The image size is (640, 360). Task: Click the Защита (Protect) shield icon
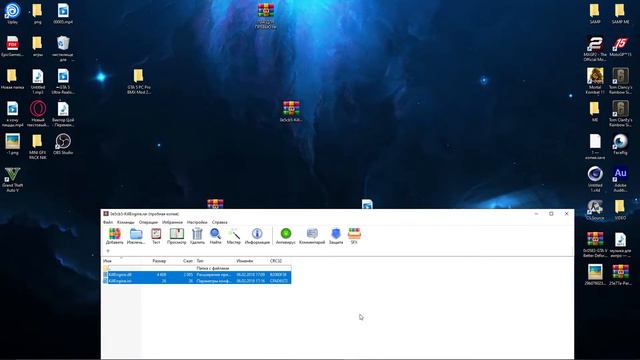336,236
